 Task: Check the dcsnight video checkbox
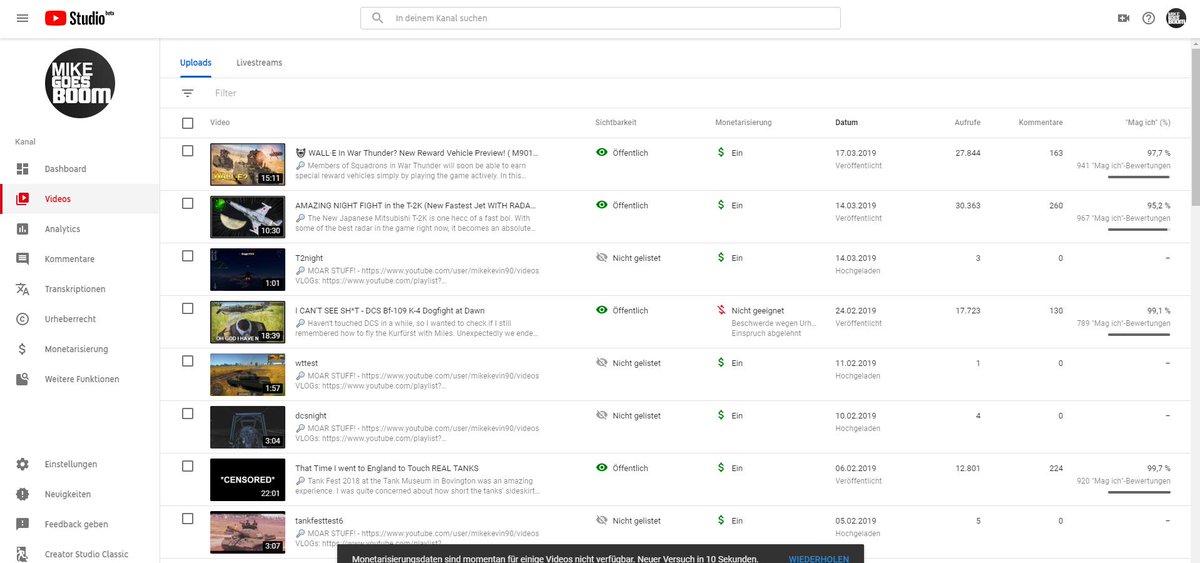coord(187,413)
